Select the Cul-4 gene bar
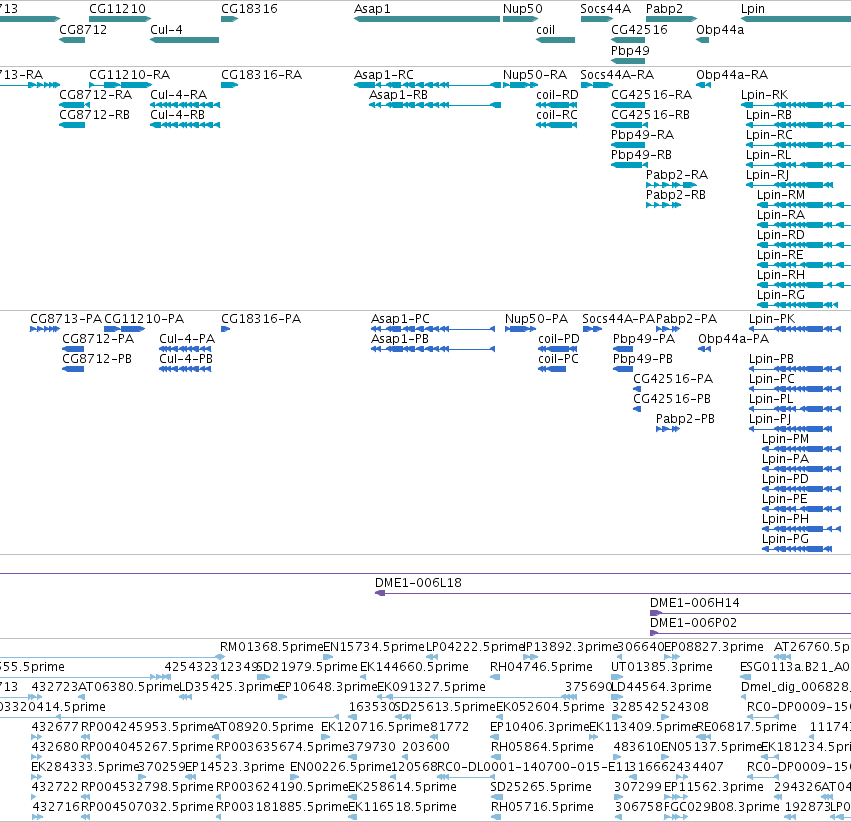Image resolution: width=851 pixels, height=822 pixels. point(185,40)
